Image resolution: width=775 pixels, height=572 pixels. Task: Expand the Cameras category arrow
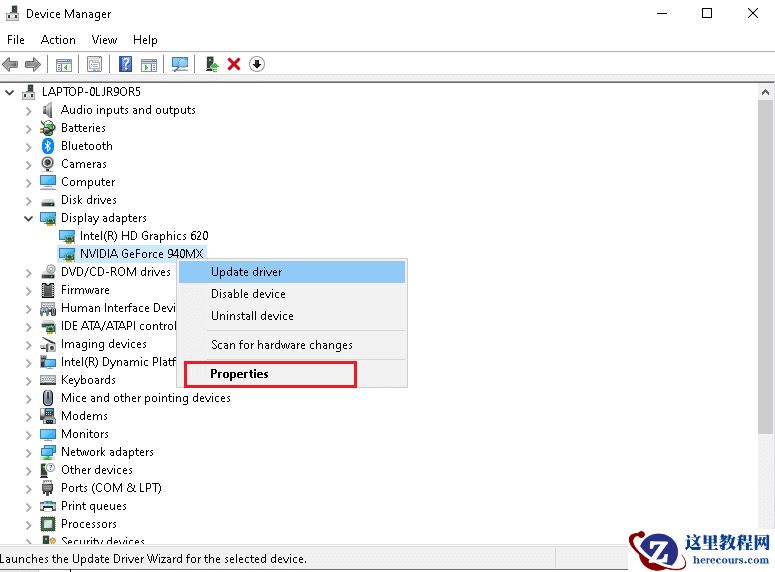tap(29, 165)
